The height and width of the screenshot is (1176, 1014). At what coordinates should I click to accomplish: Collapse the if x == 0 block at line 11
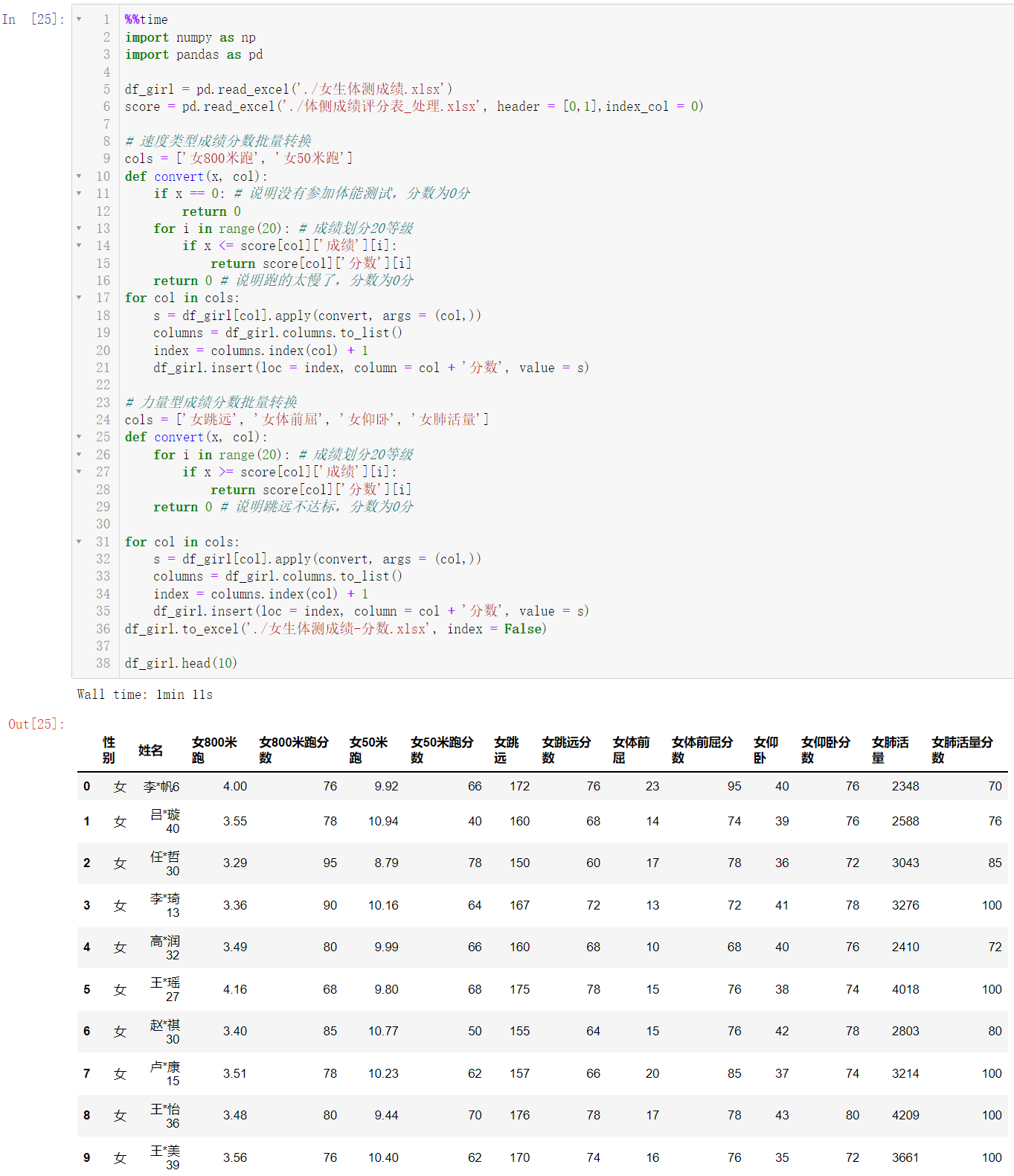79,194
